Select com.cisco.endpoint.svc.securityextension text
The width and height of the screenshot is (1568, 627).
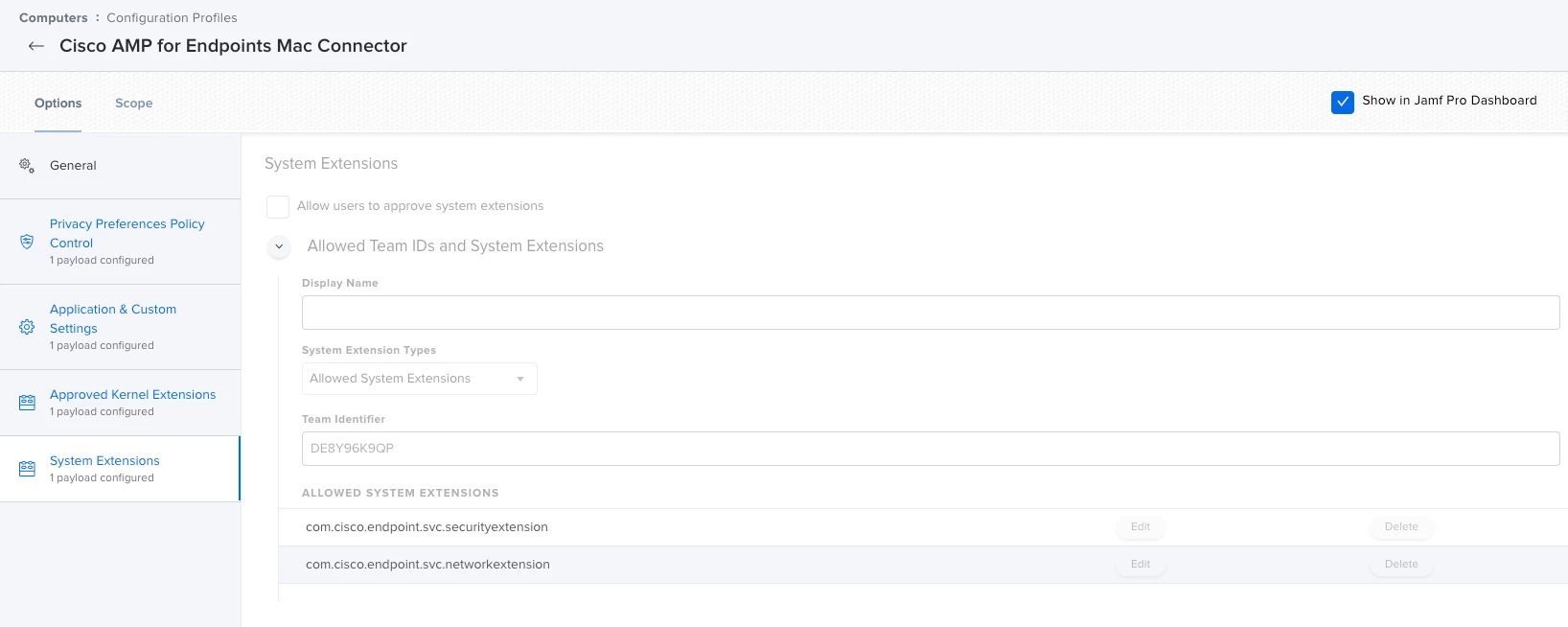pyautogui.click(x=427, y=527)
